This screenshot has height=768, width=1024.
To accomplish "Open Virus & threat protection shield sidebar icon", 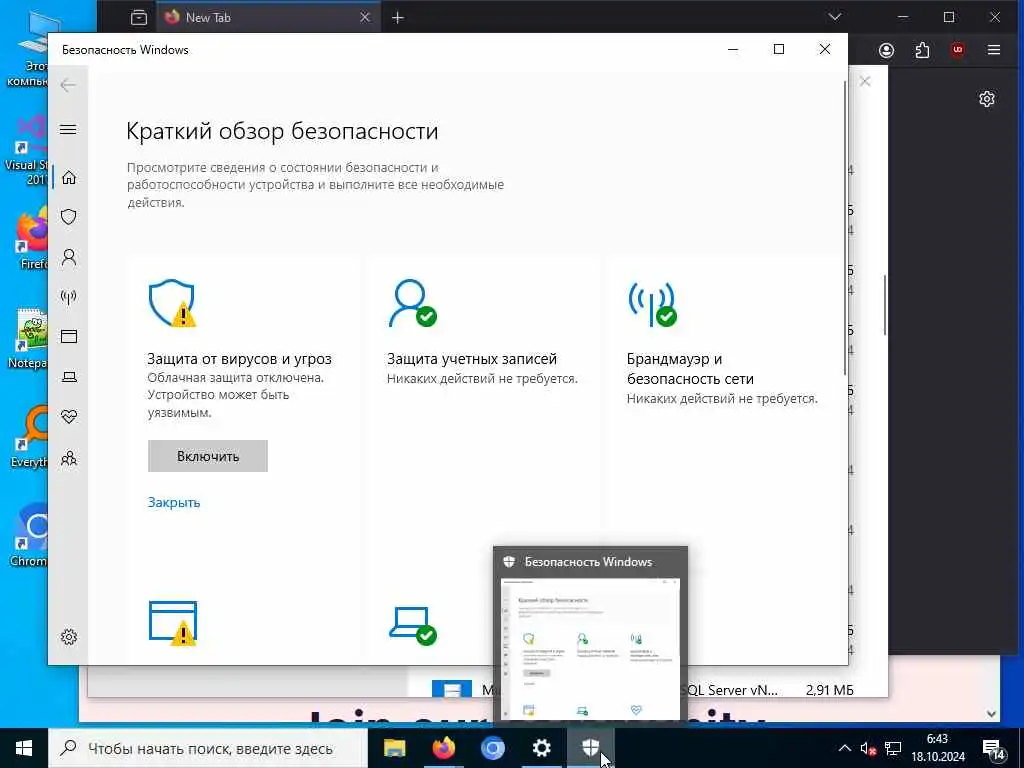I will [x=69, y=217].
